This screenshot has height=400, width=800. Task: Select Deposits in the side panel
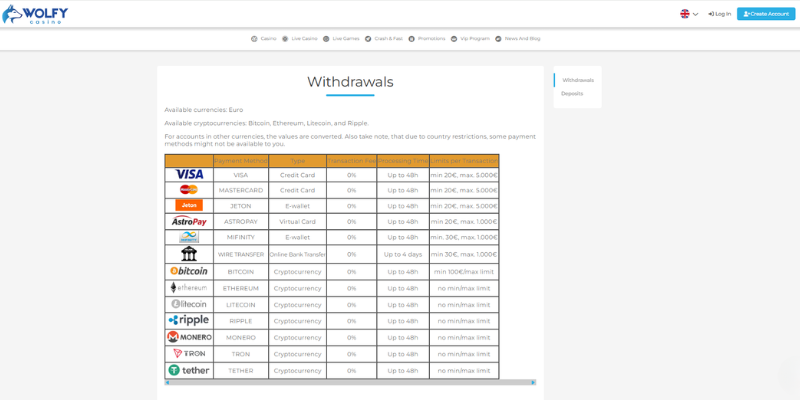click(x=572, y=93)
